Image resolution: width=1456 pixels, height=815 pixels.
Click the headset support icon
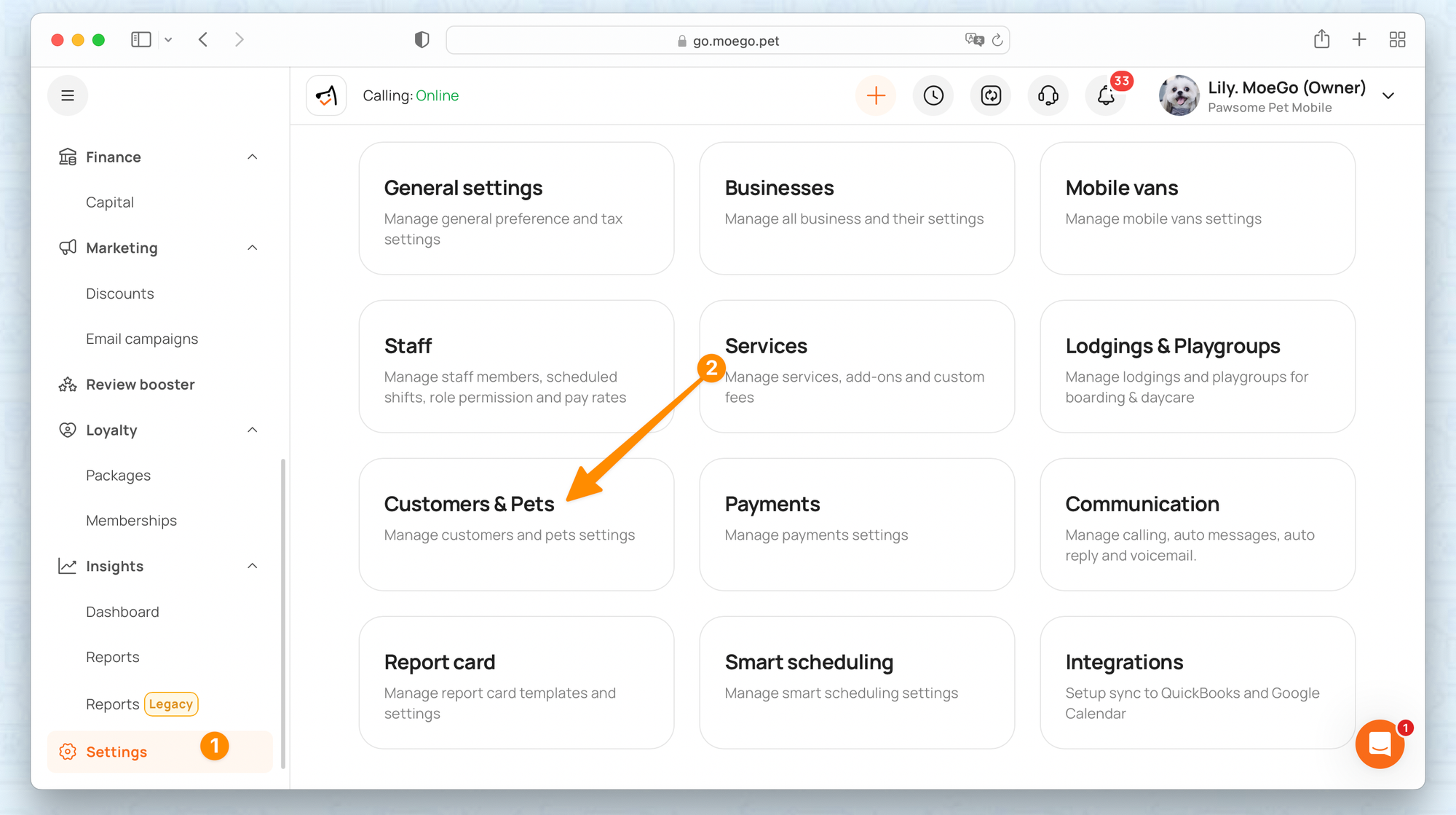[1048, 95]
